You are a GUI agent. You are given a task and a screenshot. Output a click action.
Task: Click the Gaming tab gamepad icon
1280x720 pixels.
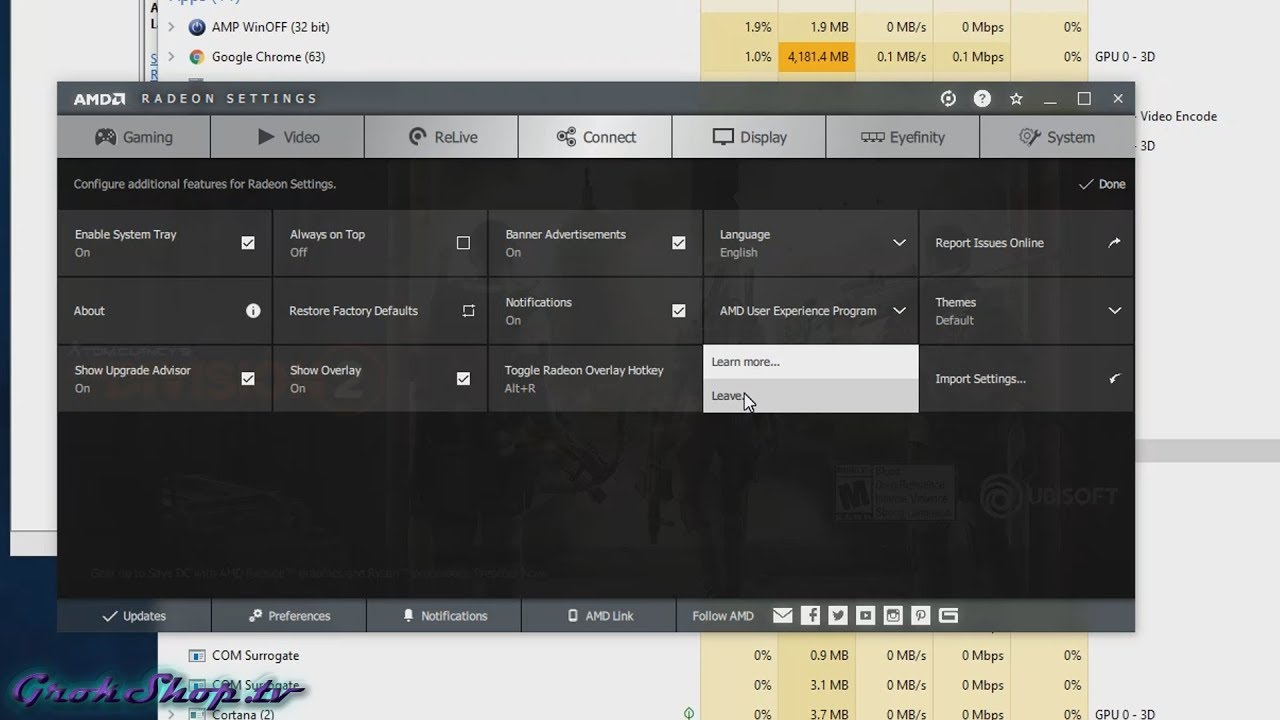[105, 137]
